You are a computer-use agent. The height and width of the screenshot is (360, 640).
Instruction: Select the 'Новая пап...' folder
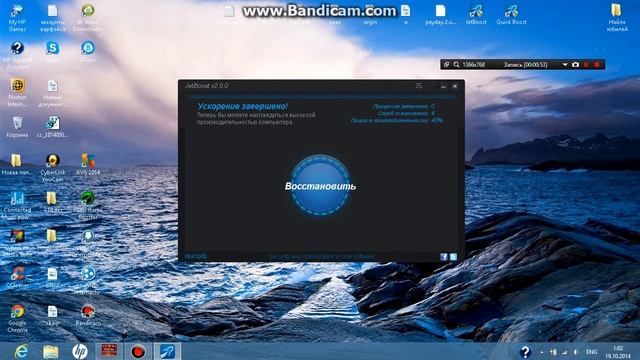pyautogui.click(x=16, y=164)
